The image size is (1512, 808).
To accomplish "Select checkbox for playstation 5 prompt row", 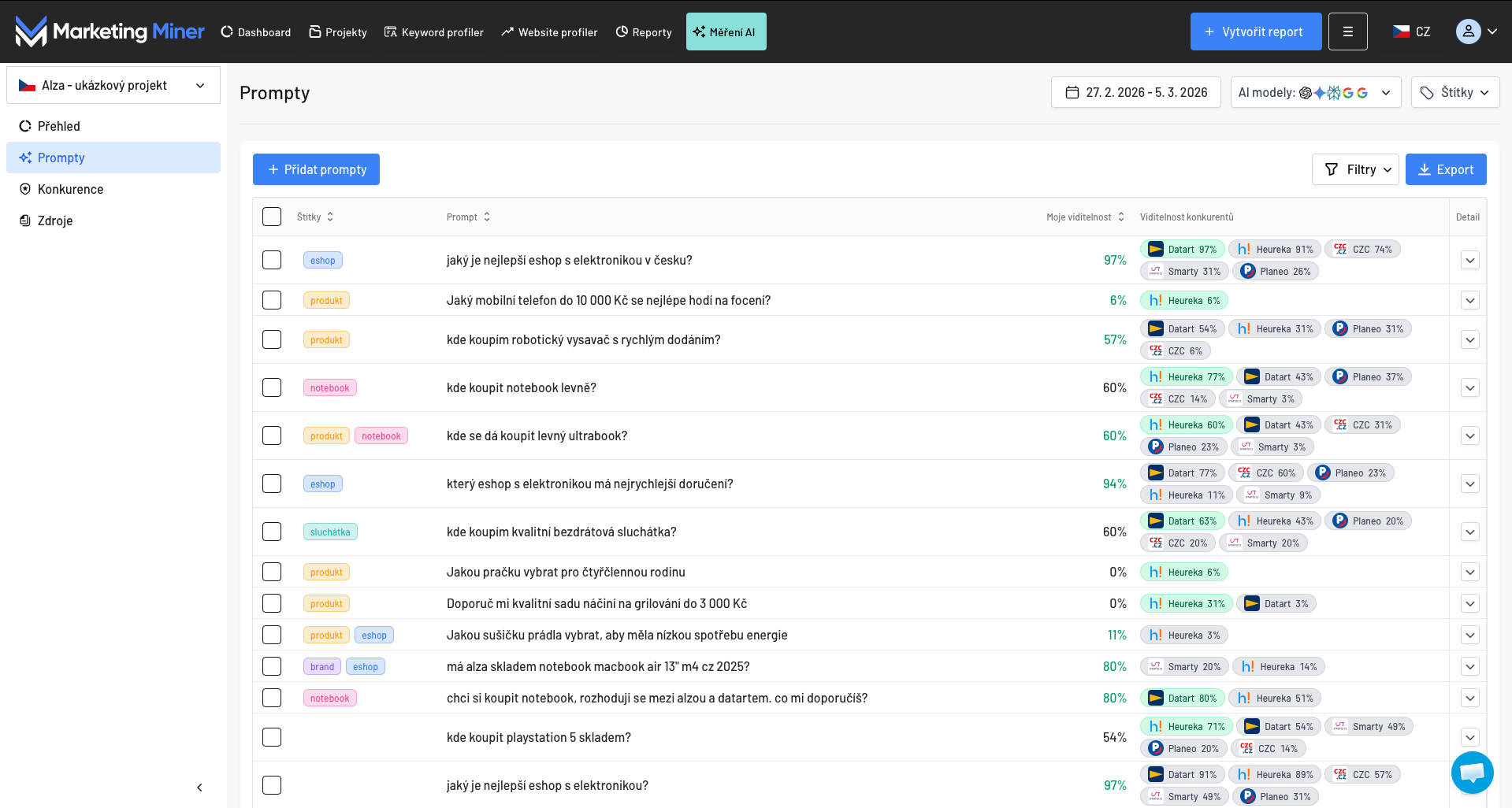I will click(272, 737).
